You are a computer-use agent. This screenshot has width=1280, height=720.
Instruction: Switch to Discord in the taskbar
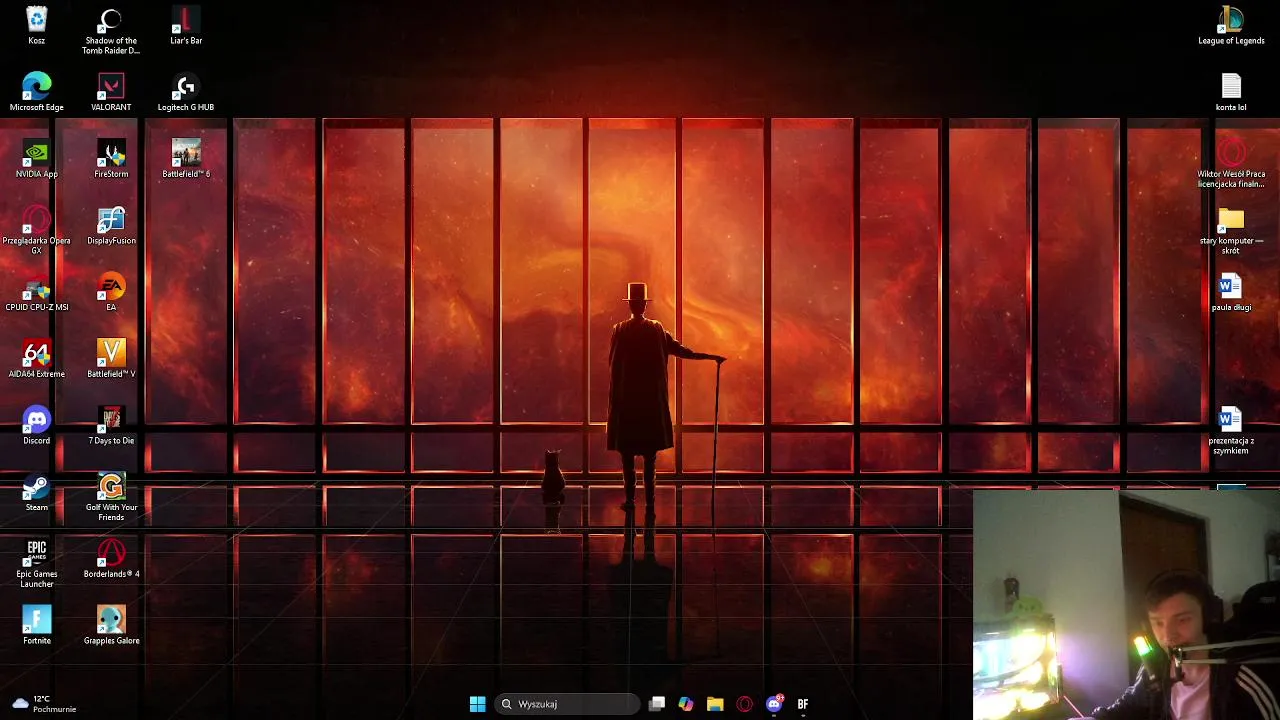[x=774, y=704]
